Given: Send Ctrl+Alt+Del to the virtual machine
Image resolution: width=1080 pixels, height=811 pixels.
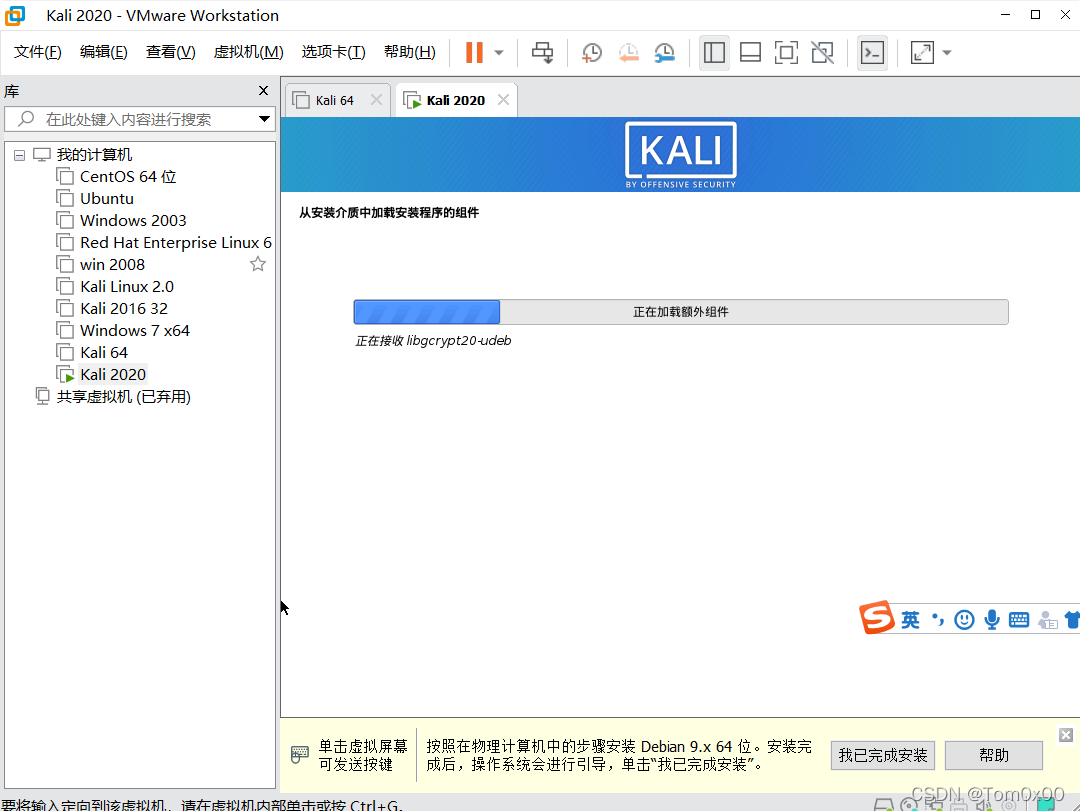Looking at the screenshot, I should (542, 52).
